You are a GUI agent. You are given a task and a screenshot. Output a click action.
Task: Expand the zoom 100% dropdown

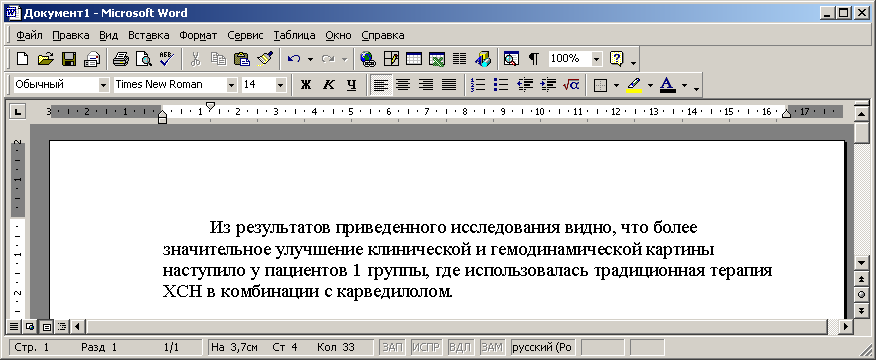click(x=597, y=59)
